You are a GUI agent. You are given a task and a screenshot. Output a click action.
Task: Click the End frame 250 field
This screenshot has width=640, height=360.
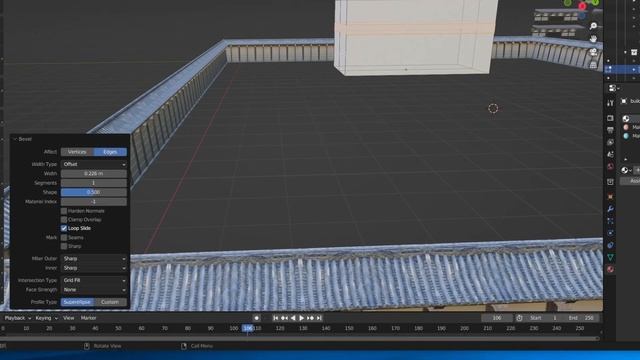[x=581, y=318]
